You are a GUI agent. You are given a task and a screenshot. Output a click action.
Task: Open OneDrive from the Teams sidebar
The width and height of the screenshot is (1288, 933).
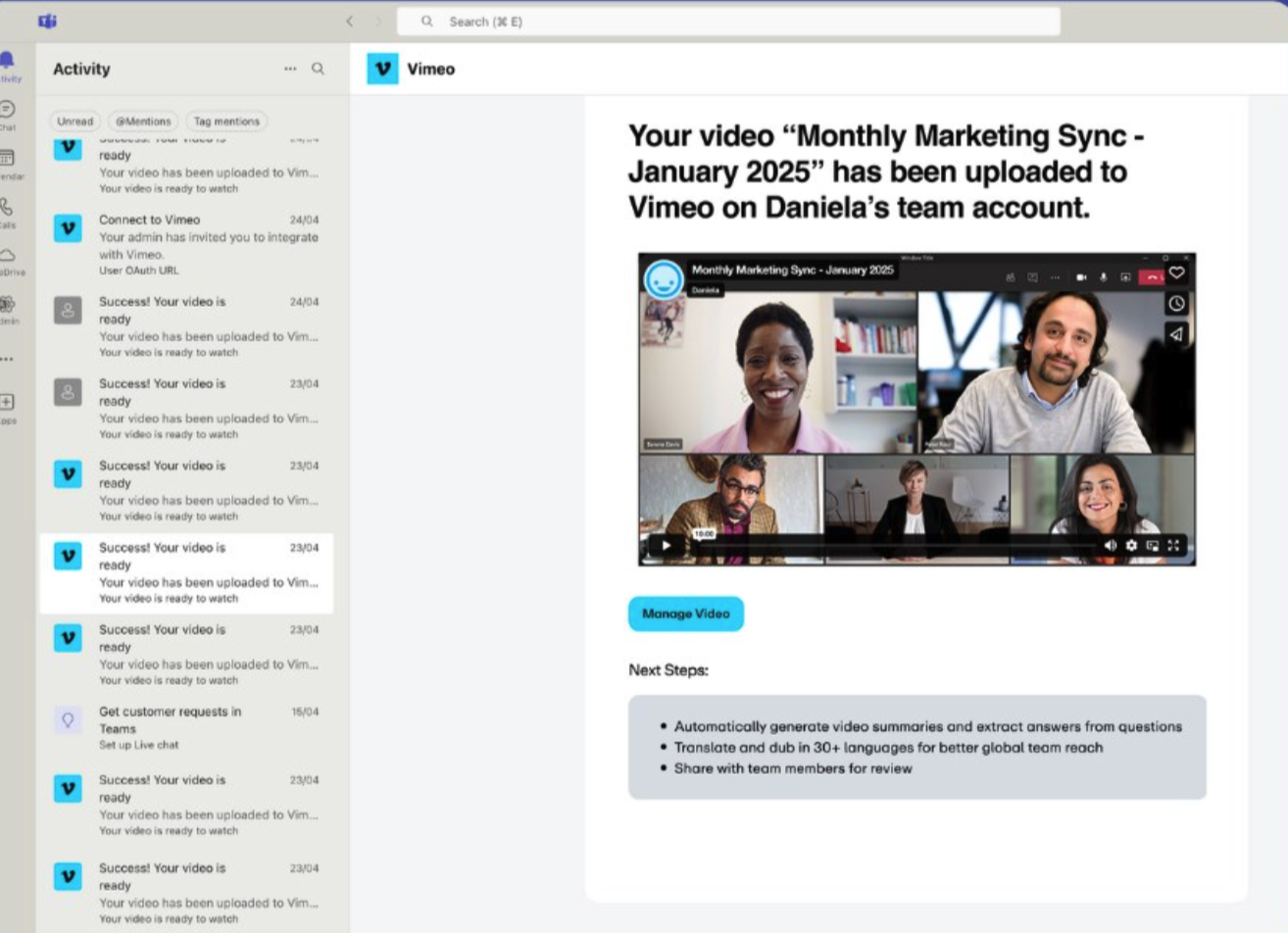[x=8, y=258]
